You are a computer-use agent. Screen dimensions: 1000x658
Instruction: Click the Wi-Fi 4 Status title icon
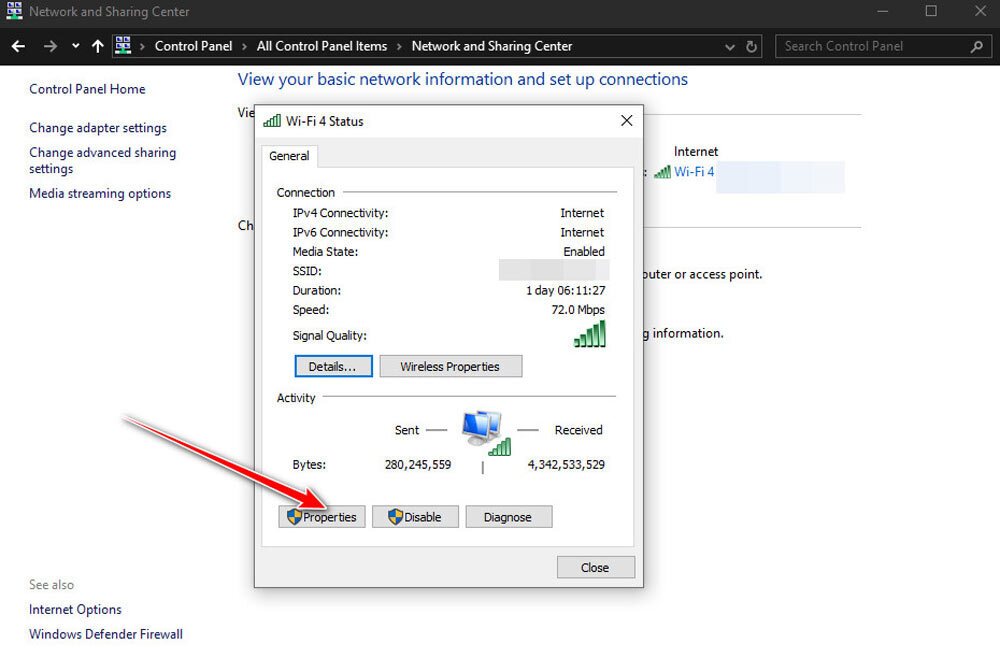point(272,121)
